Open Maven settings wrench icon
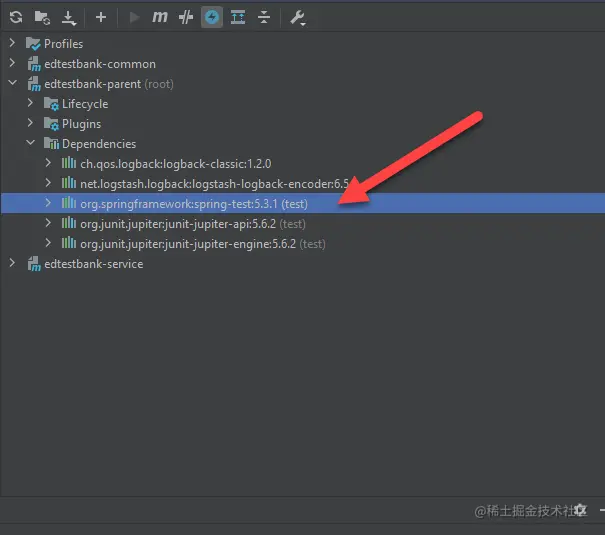Viewport: 605px width, 535px height. click(298, 18)
